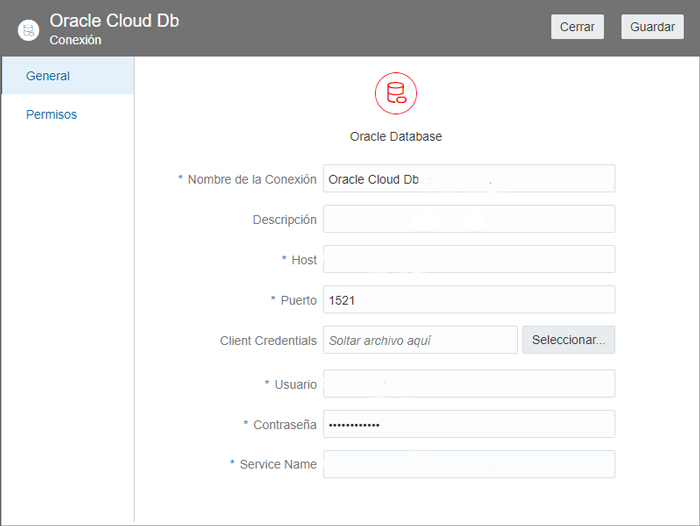Viewport: 700px width, 526px height.
Task: Click the Client Credentials label
Action: pyautogui.click(x=268, y=341)
